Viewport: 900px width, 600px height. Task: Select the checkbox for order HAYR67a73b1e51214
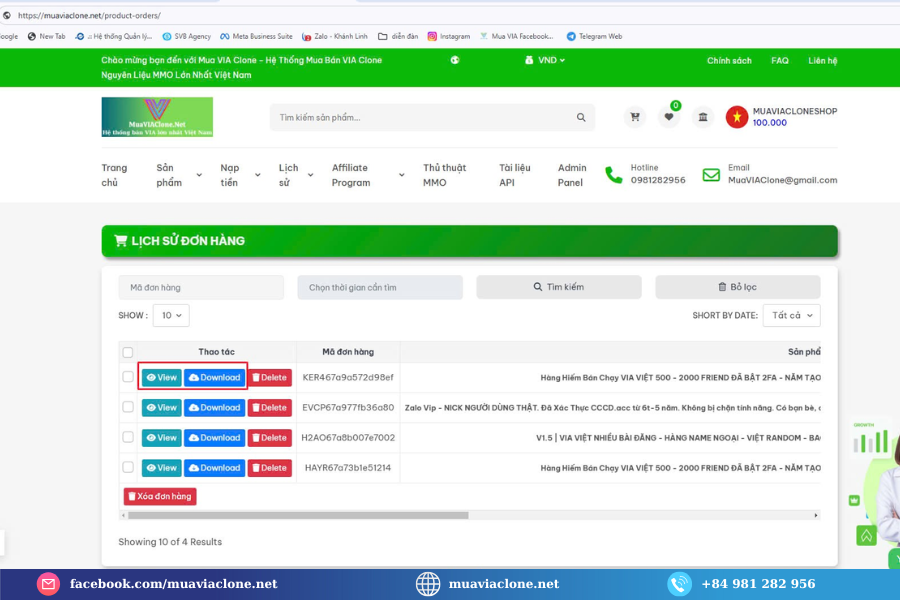click(x=127, y=467)
